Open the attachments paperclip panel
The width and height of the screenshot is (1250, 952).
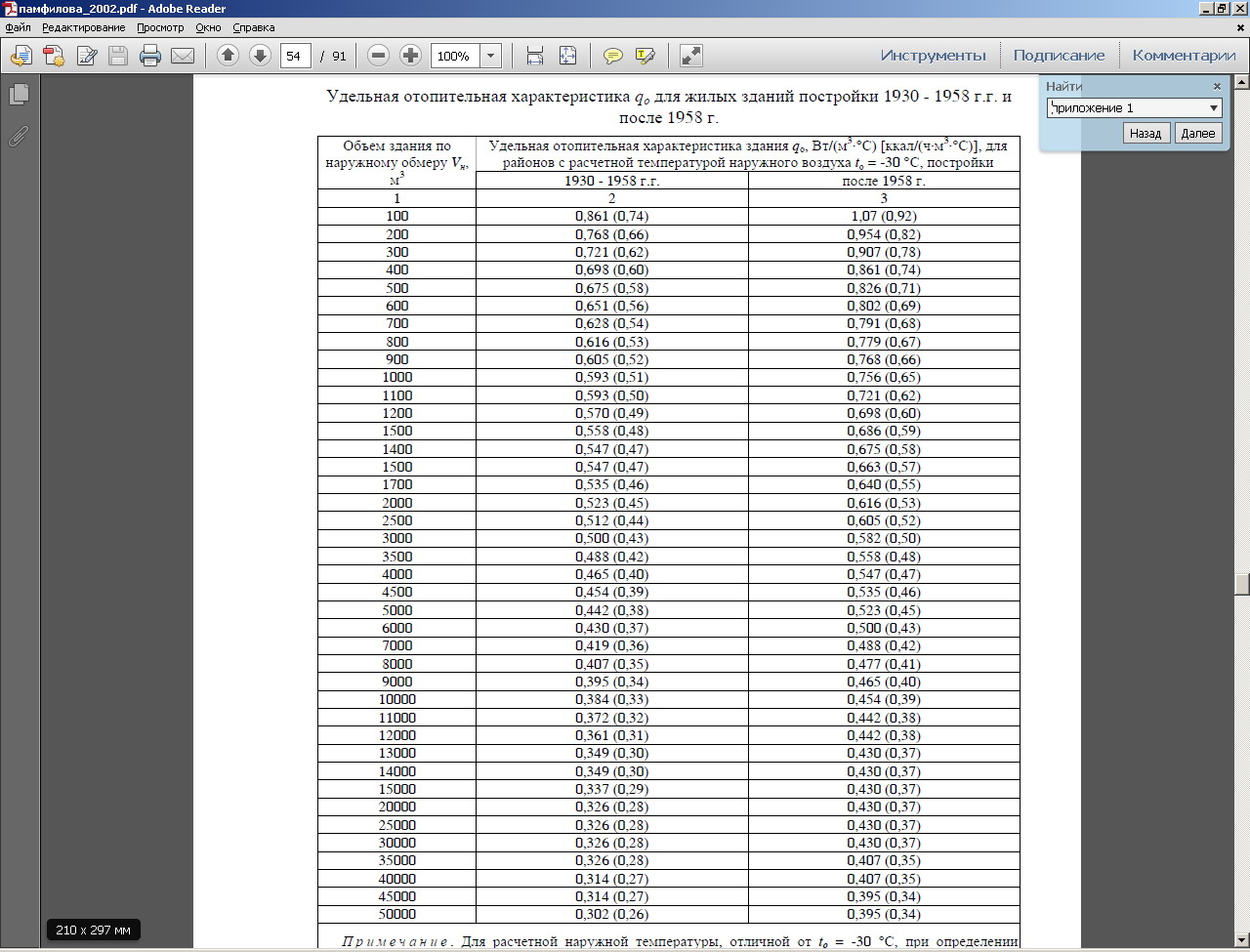19,136
